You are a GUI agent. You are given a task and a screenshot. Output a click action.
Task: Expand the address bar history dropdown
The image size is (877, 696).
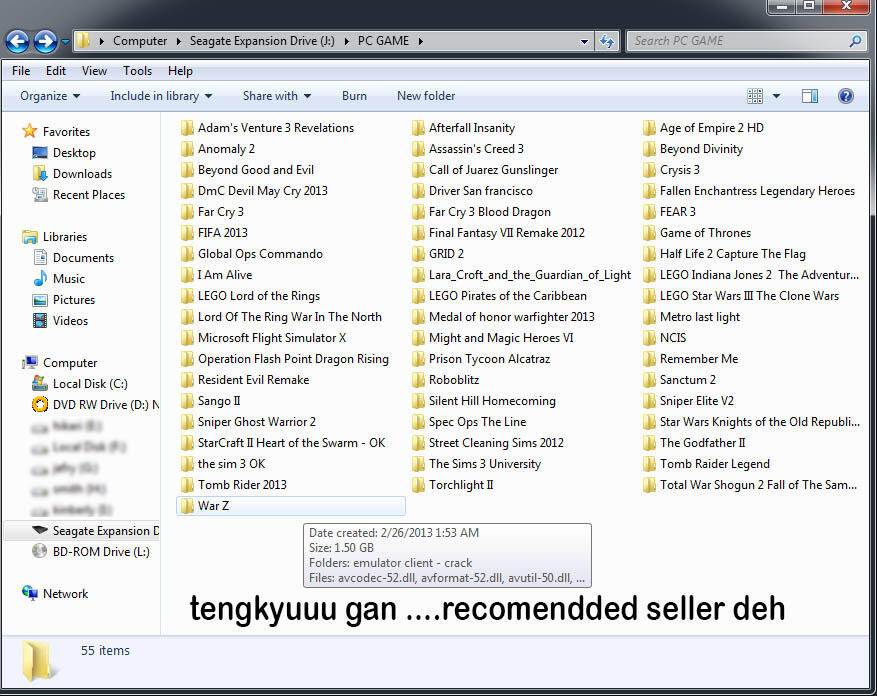click(584, 41)
